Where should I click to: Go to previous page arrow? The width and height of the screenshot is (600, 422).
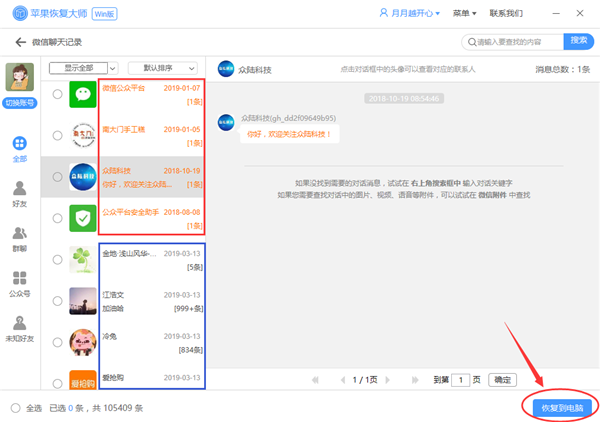(x=343, y=380)
